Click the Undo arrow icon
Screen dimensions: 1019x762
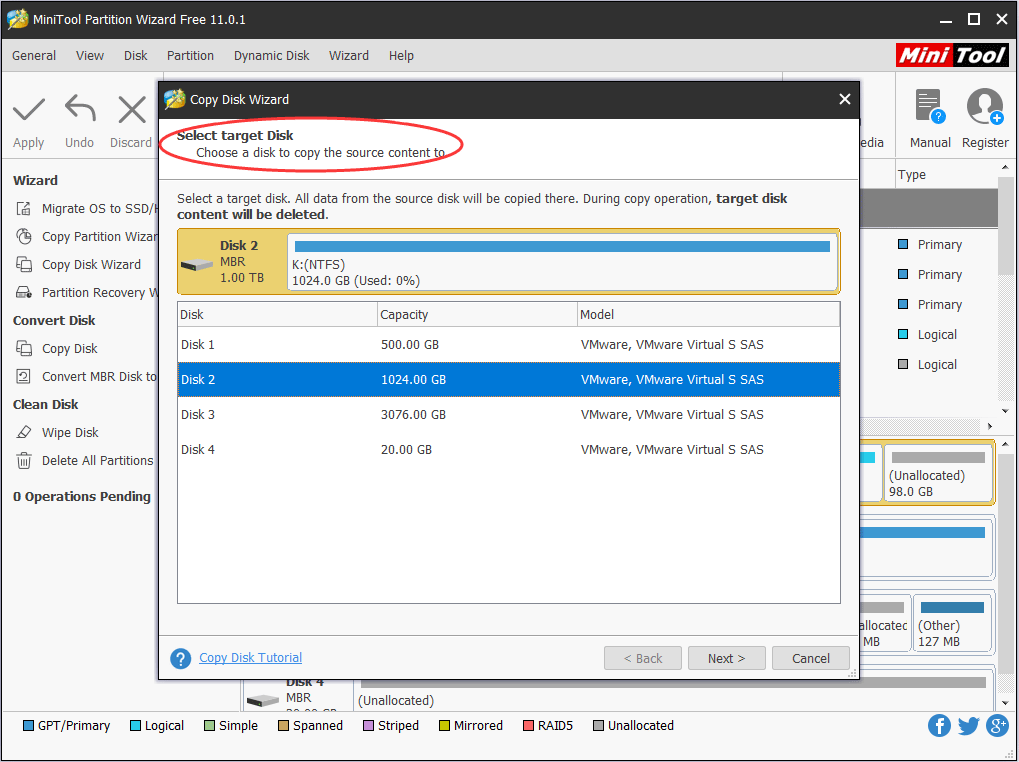click(x=80, y=108)
